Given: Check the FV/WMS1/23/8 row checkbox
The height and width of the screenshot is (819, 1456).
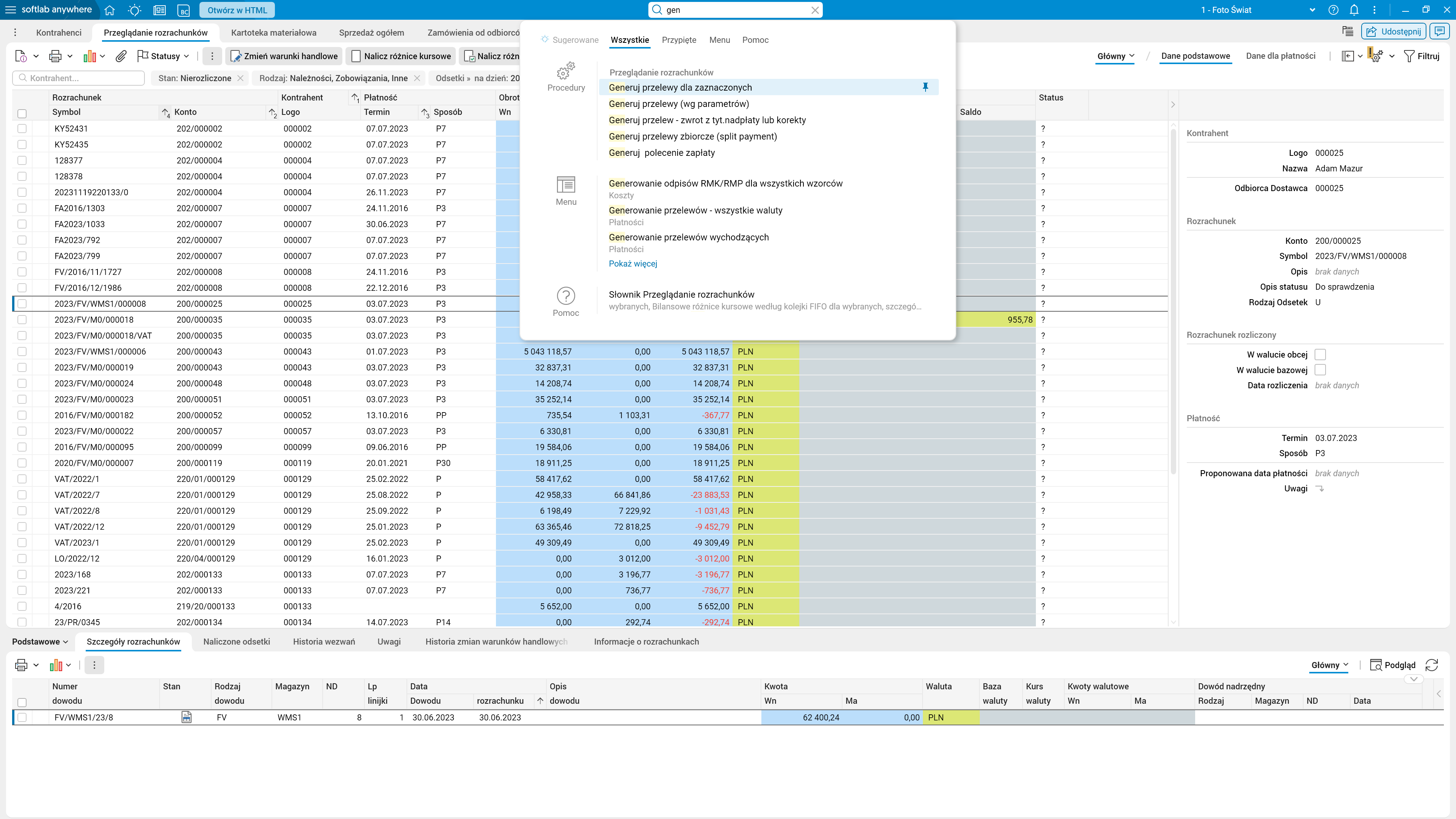Looking at the screenshot, I should click(x=22, y=717).
